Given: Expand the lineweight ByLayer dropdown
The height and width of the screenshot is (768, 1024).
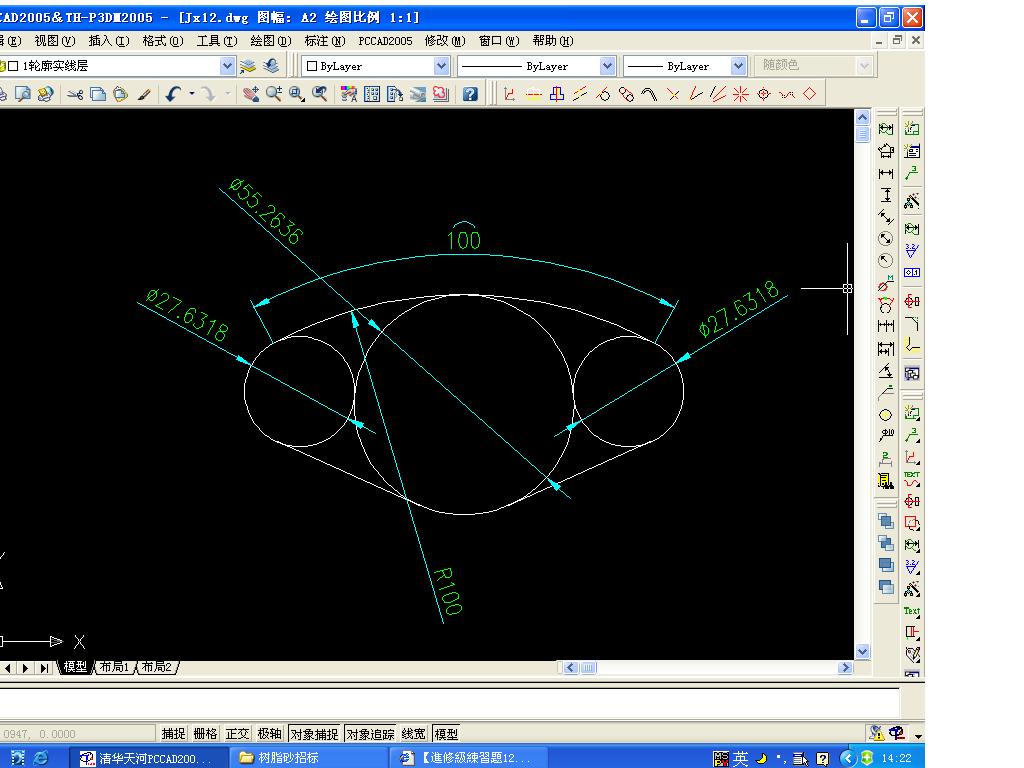Looking at the screenshot, I should [738, 65].
